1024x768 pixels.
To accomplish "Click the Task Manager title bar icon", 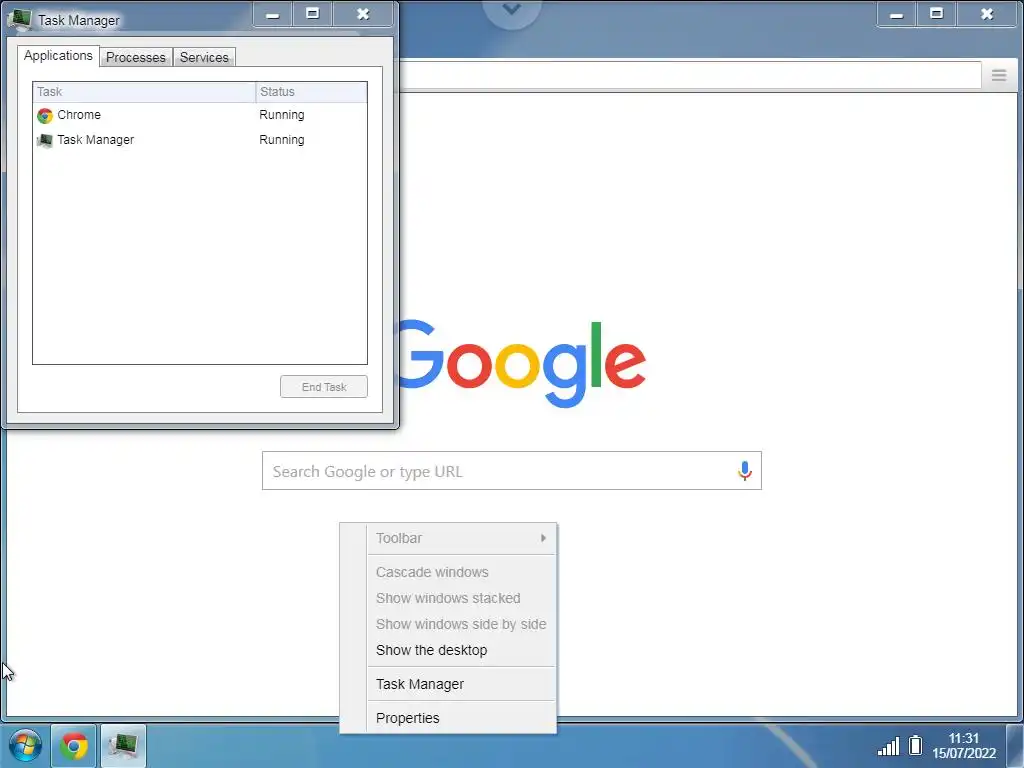I will (20, 19).
